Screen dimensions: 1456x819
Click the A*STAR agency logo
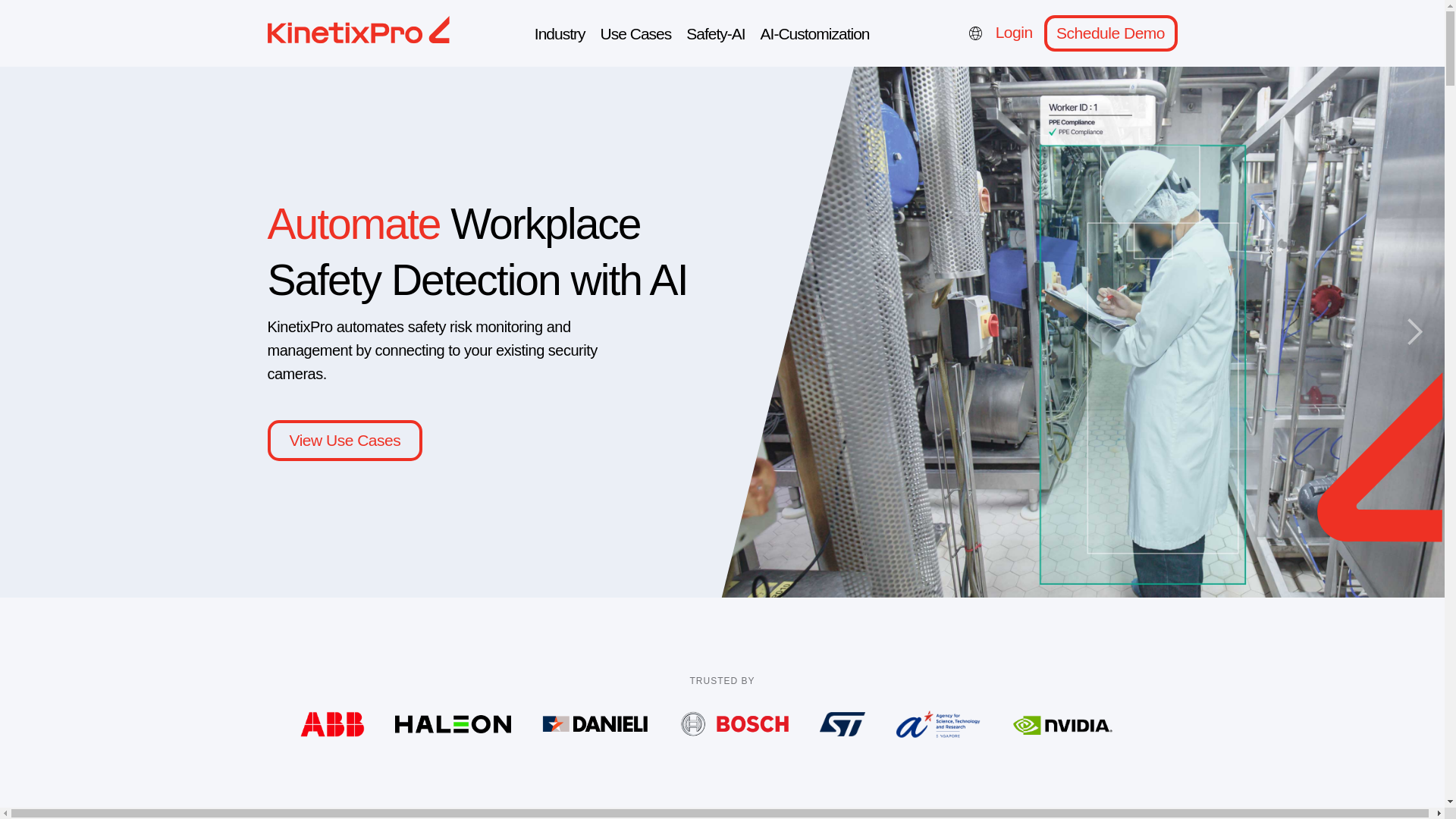pos(938,724)
